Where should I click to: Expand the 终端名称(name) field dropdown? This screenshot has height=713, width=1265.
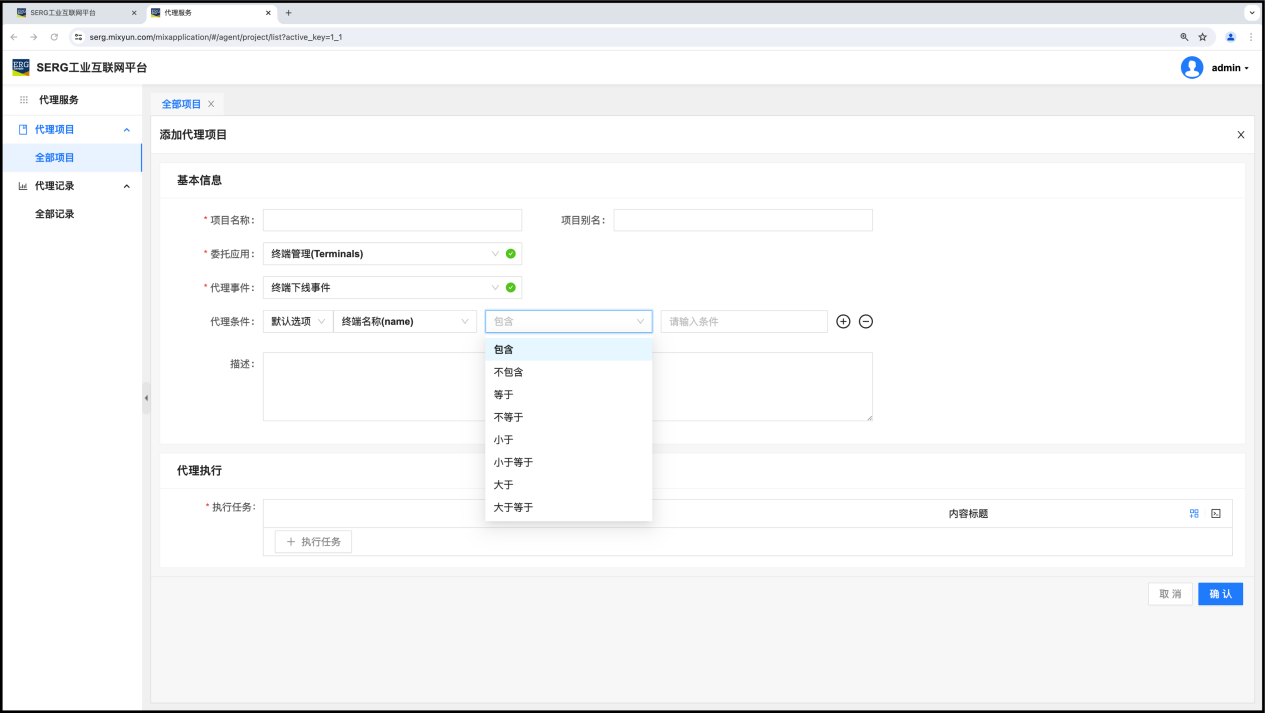404,321
